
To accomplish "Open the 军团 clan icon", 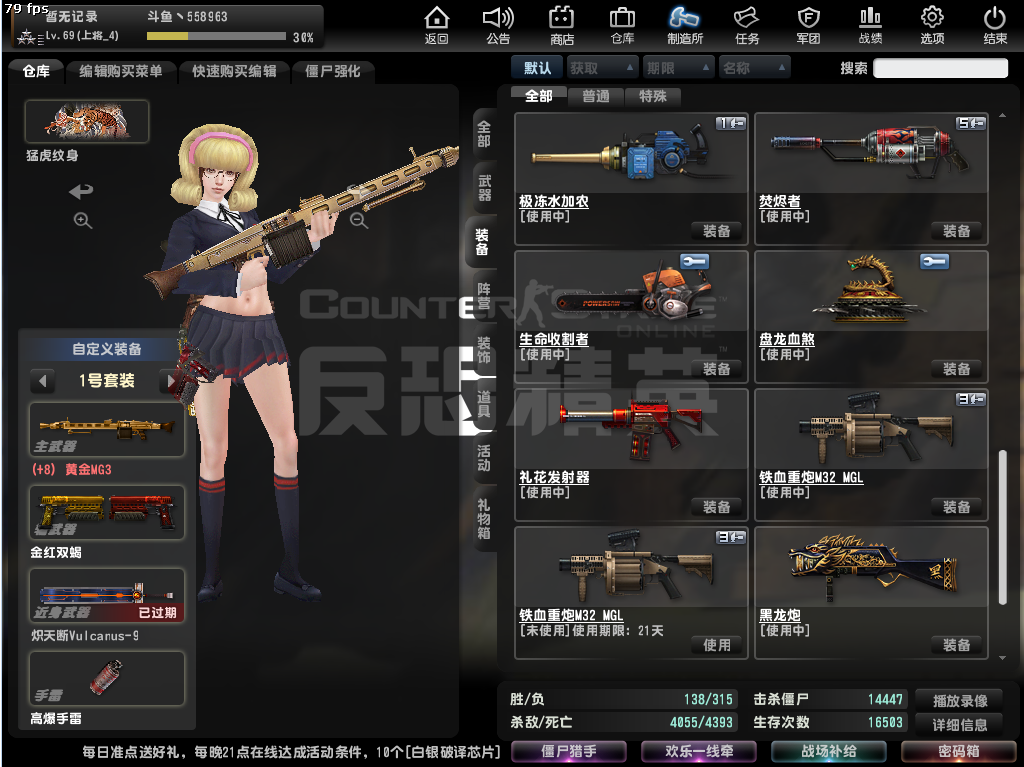I will click(808, 25).
